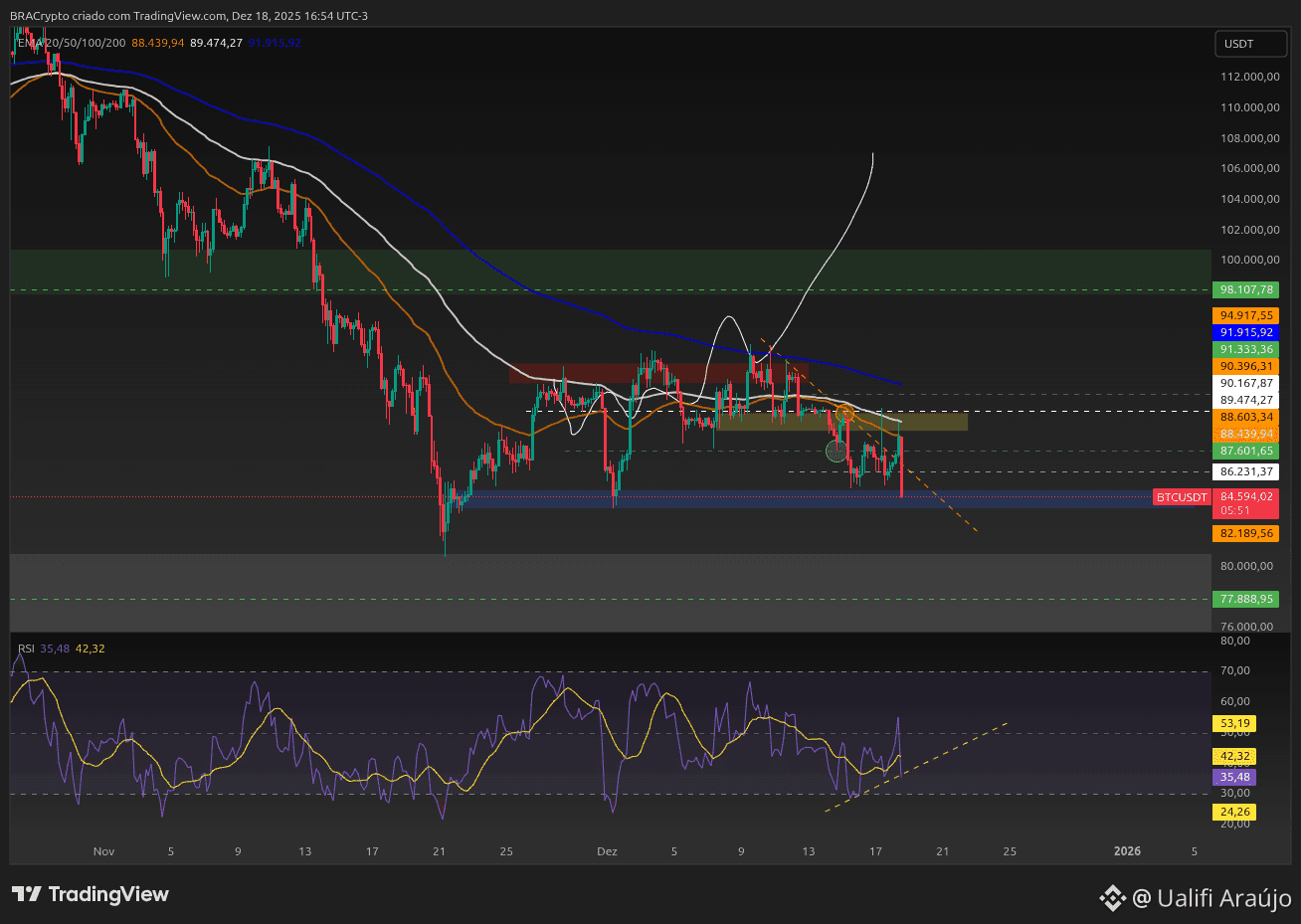Click the Dez label on time axis
This screenshot has height=924, width=1301.
coord(607,851)
